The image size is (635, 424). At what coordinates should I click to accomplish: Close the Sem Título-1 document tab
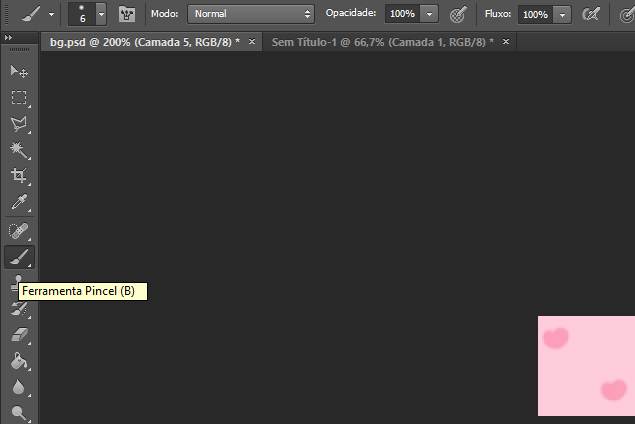506,41
